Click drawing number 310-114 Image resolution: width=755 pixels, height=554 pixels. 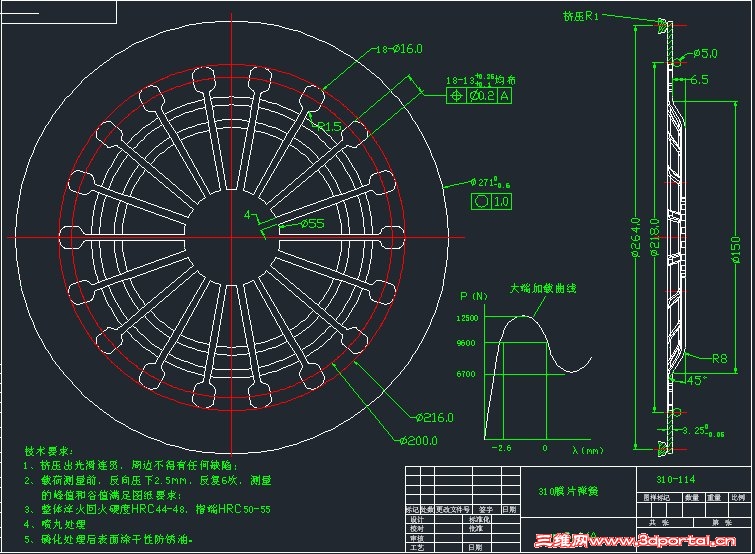pyautogui.click(x=676, y=479)
